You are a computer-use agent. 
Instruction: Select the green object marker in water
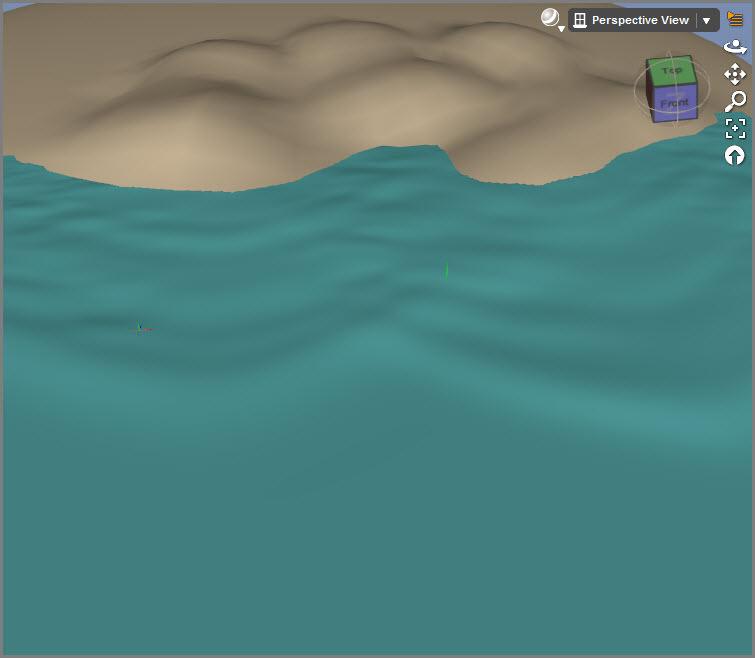coord(446,271)
